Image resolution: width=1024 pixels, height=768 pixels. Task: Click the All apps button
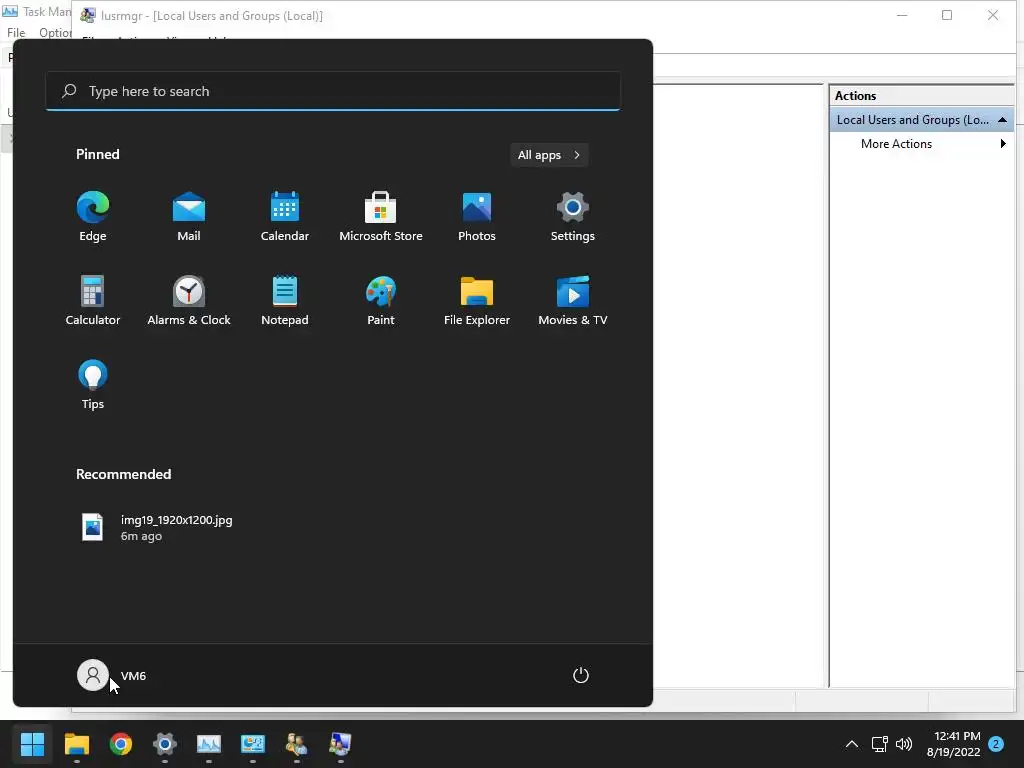coord(549,155)
